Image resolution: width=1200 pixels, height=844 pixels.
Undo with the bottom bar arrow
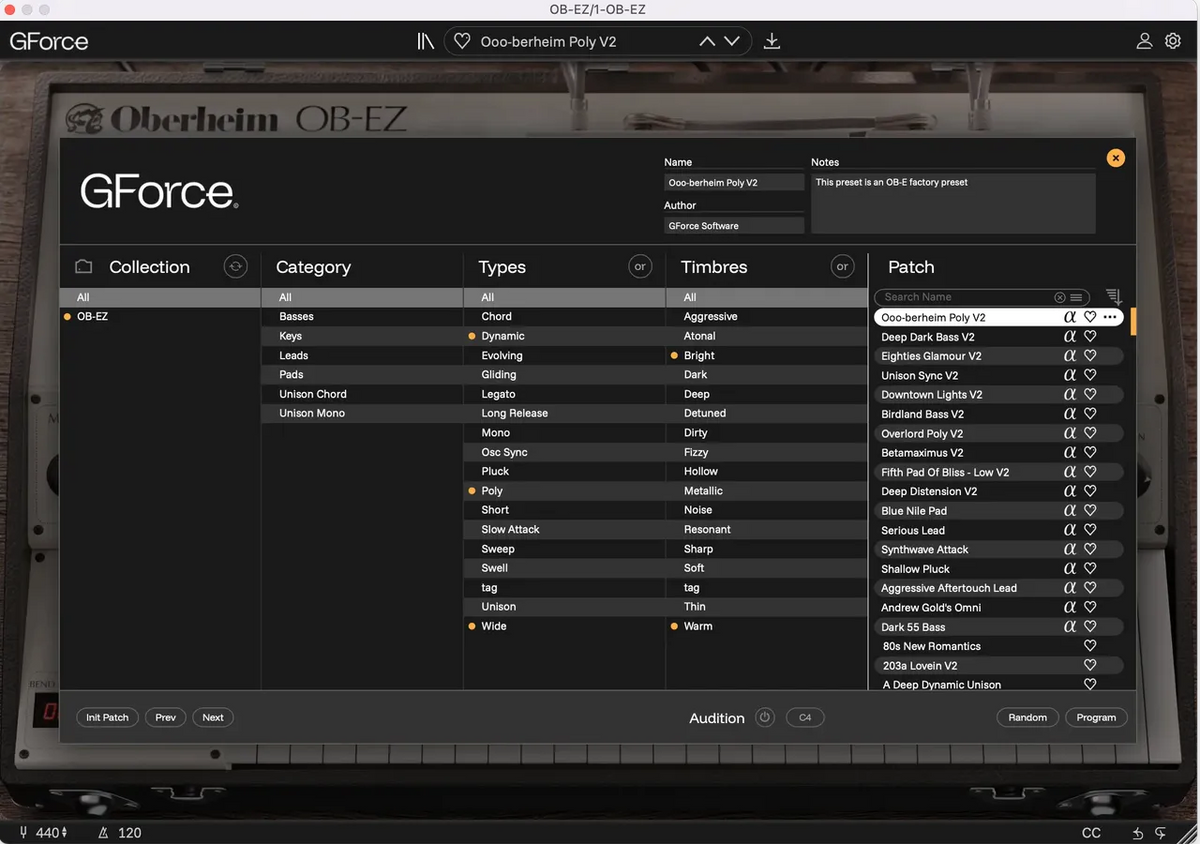[x=1138, y=833]
